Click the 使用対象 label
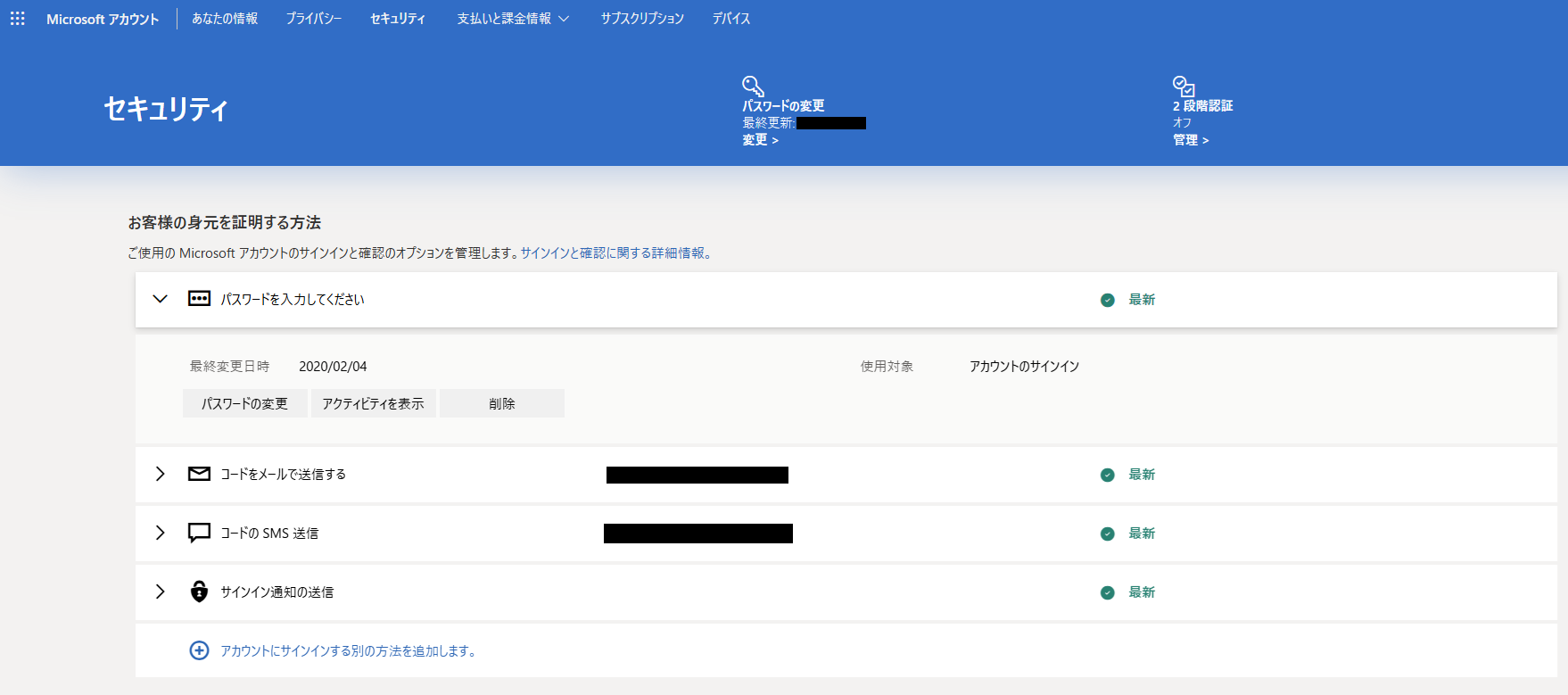The height and width of the screenshot is (695, 1568). [887, 367]
